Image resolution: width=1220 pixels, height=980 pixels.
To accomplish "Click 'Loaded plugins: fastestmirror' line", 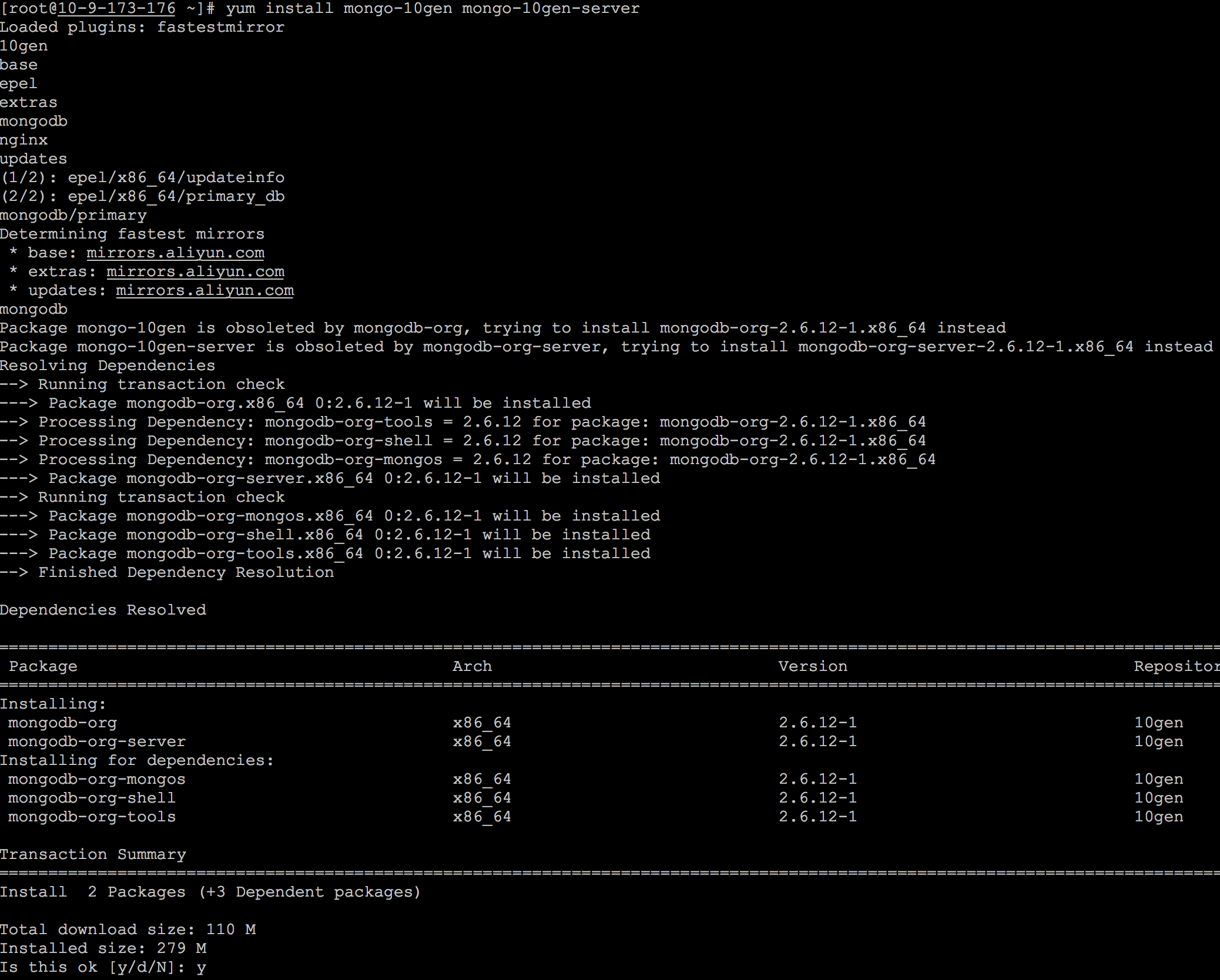I will click(x=142, y=27).
